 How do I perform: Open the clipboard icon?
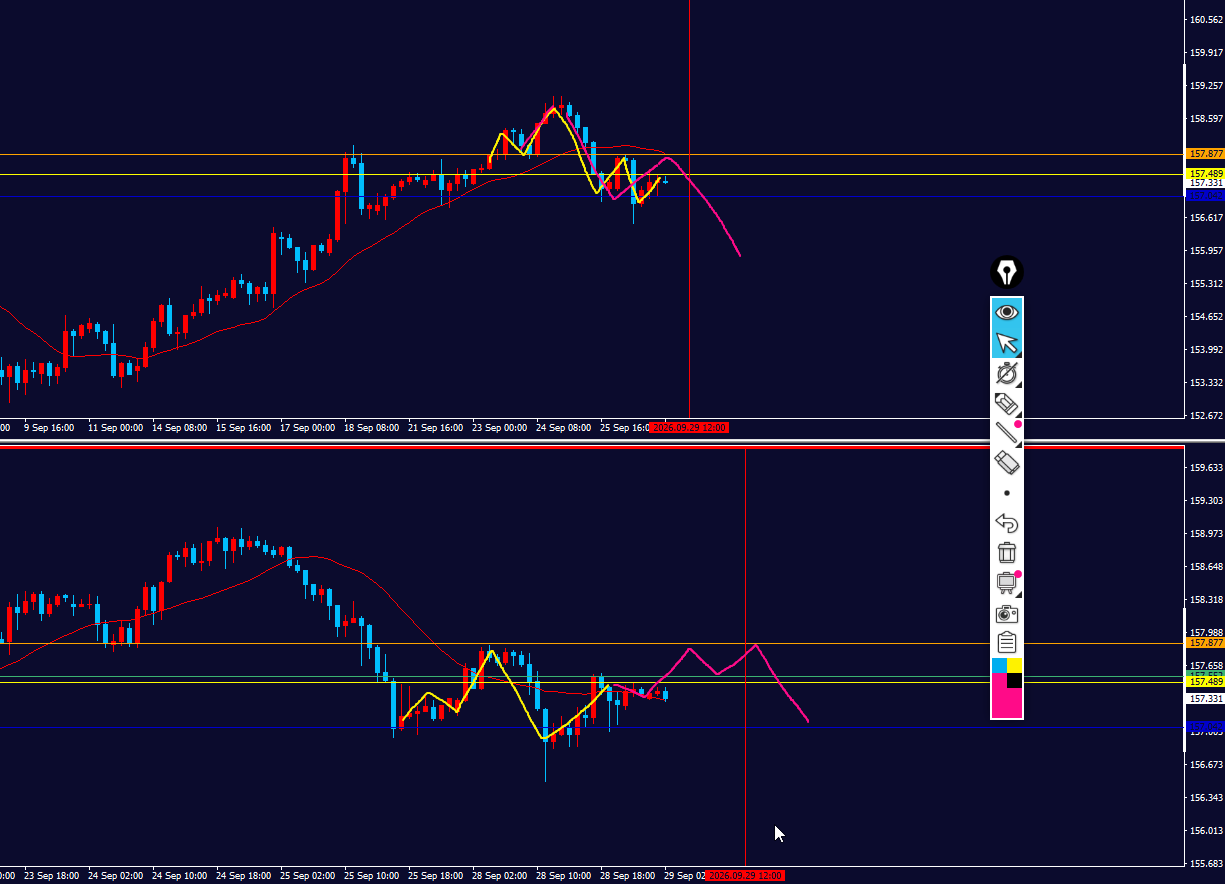(x=1007, y=642)
